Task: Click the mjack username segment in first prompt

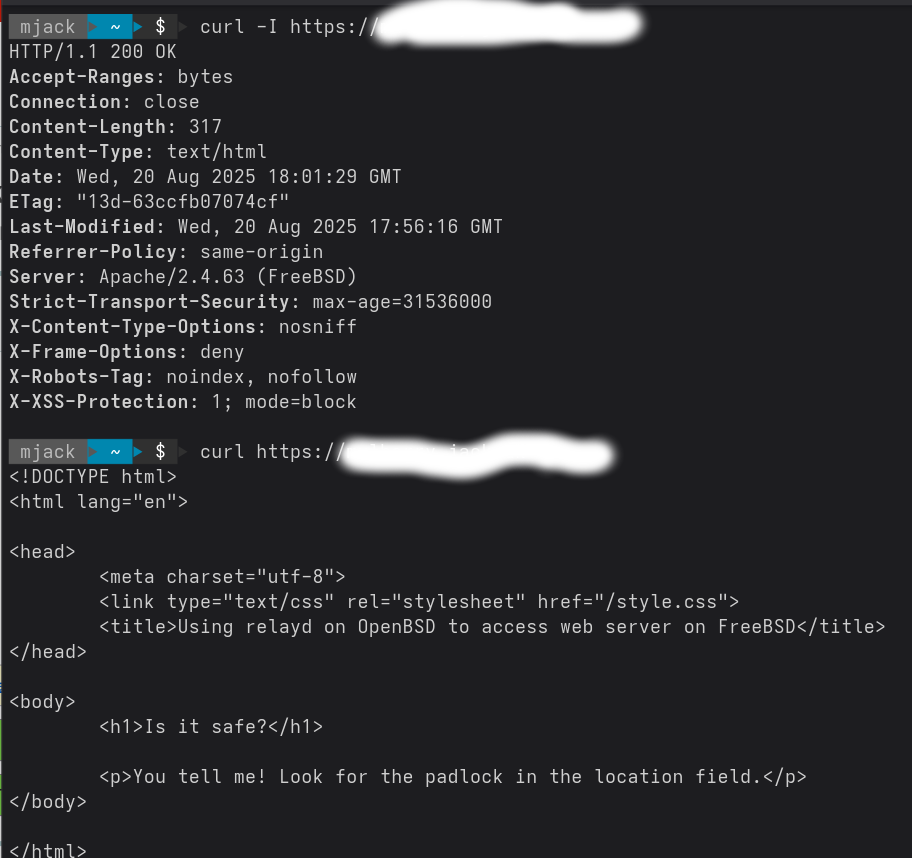Action: click(48, 27)
